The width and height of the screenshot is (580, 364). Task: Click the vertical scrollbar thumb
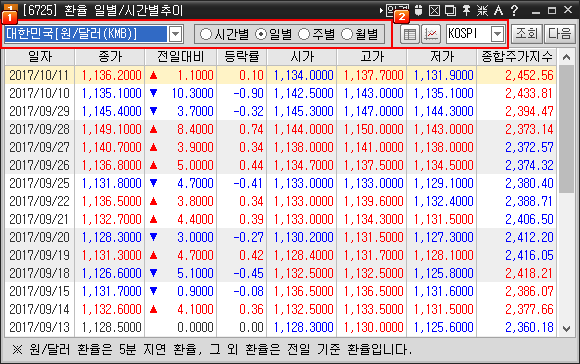pyautogui.click(x=566, y=129)
